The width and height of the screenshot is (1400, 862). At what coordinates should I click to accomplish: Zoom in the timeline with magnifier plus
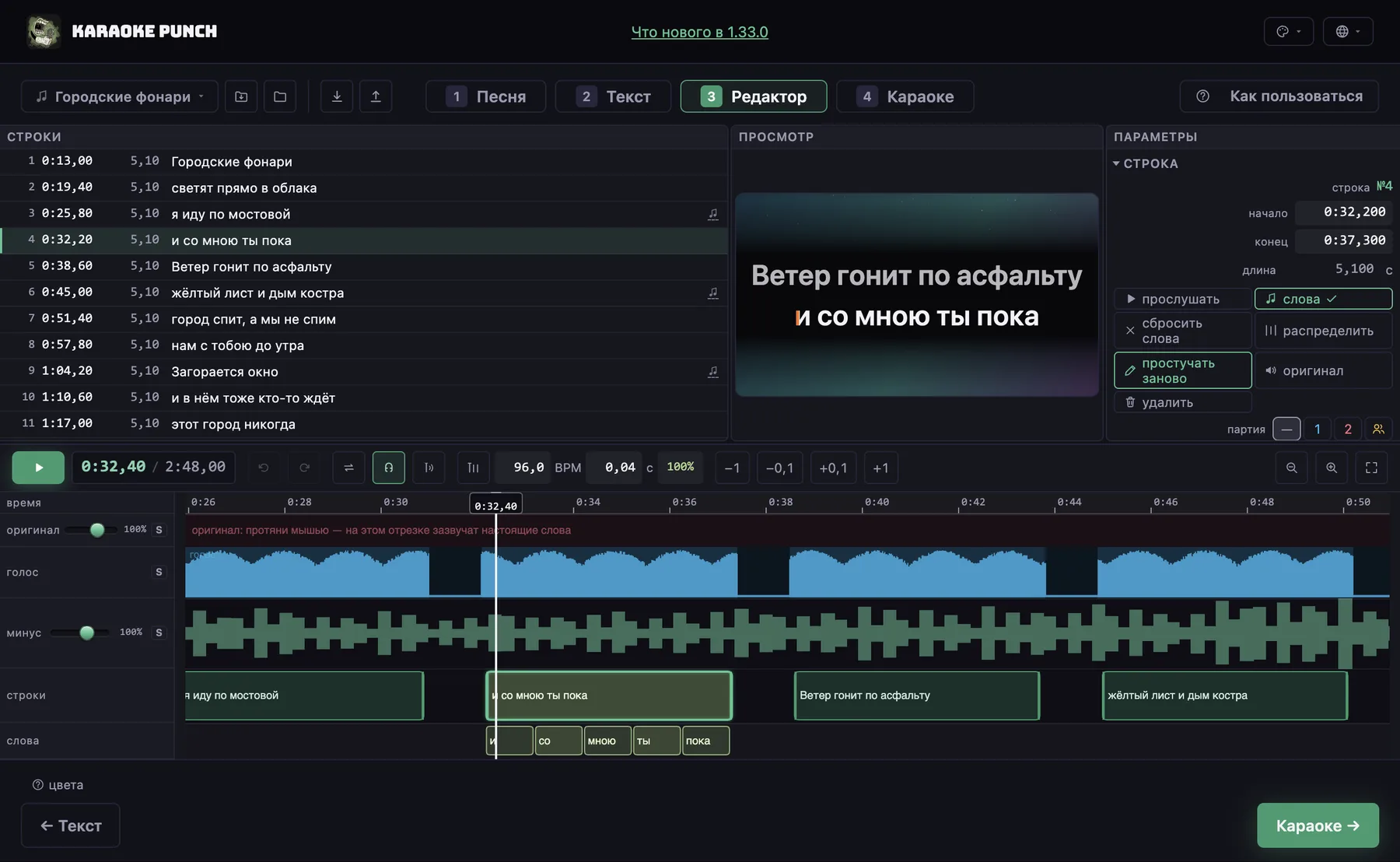pyautogui.click(x=1332, y=468)
